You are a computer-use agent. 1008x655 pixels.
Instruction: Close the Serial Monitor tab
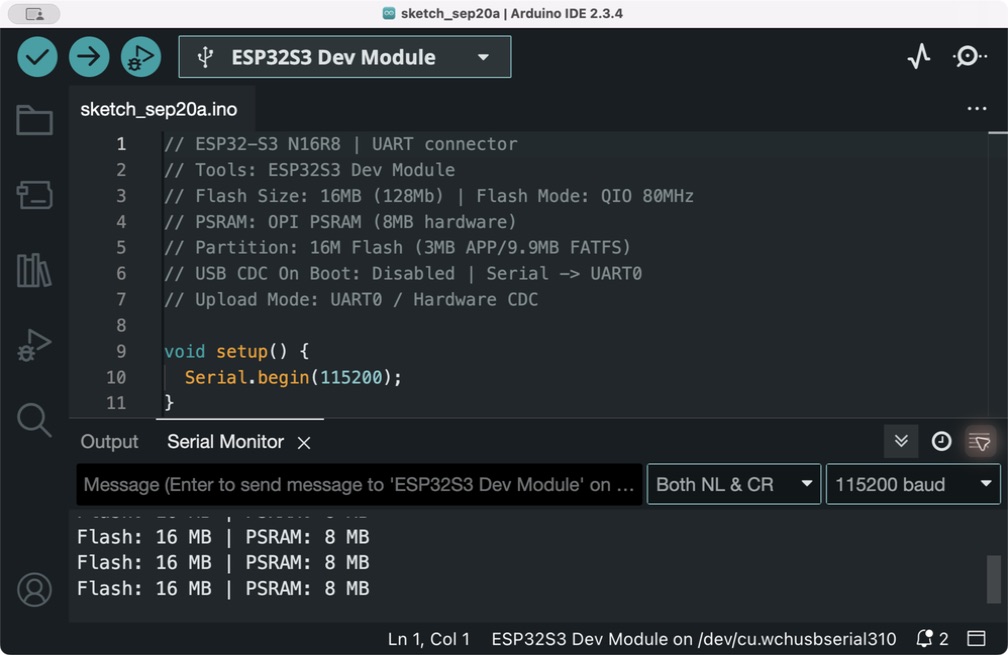point(304,443)
